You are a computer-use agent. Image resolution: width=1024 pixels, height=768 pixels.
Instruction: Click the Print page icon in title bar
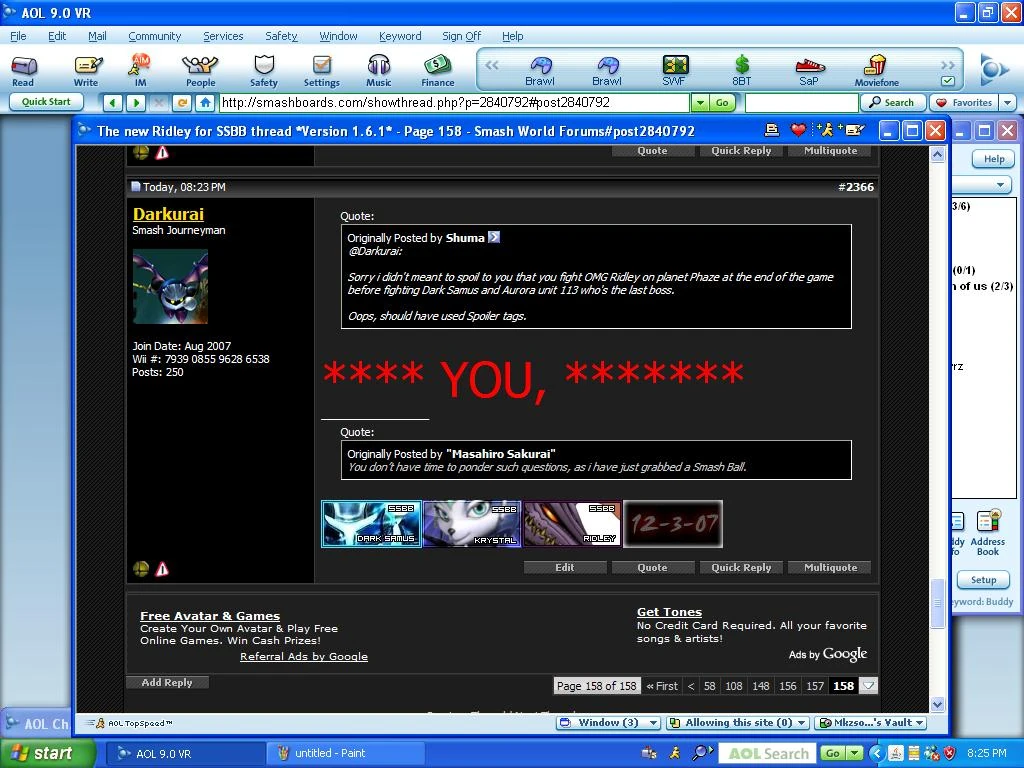[x=771, y=130]
